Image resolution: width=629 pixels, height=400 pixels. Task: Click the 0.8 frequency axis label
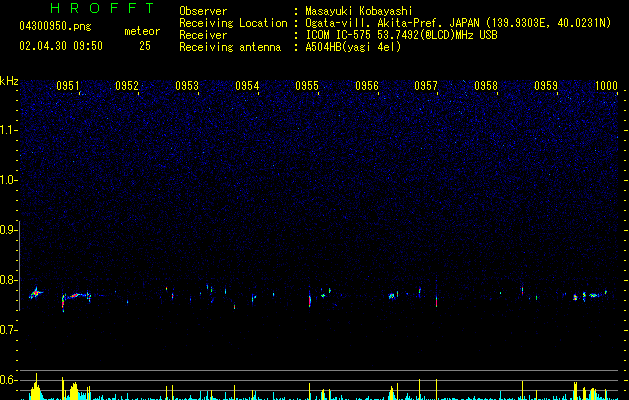click(x=9, y=280)
